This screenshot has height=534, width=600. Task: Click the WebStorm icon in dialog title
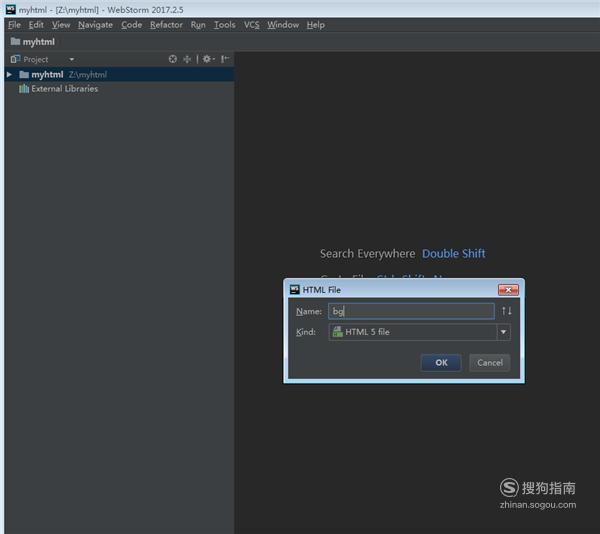point(295,290)
